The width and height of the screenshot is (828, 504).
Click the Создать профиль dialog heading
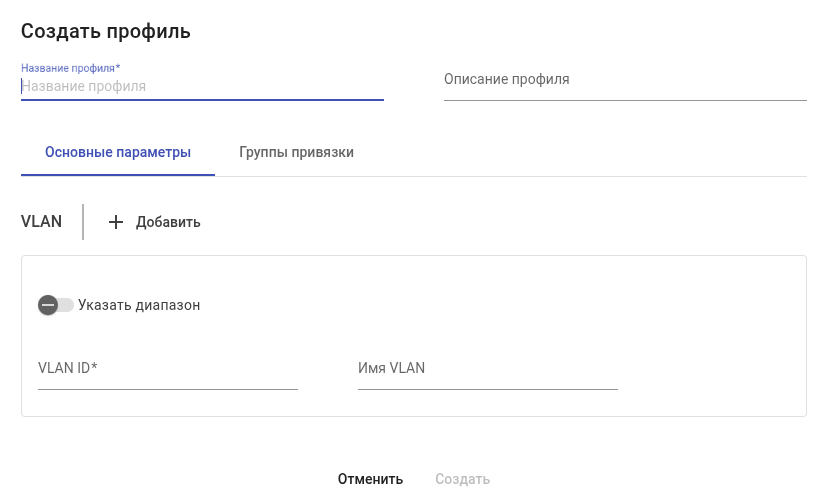pos(105,31)
